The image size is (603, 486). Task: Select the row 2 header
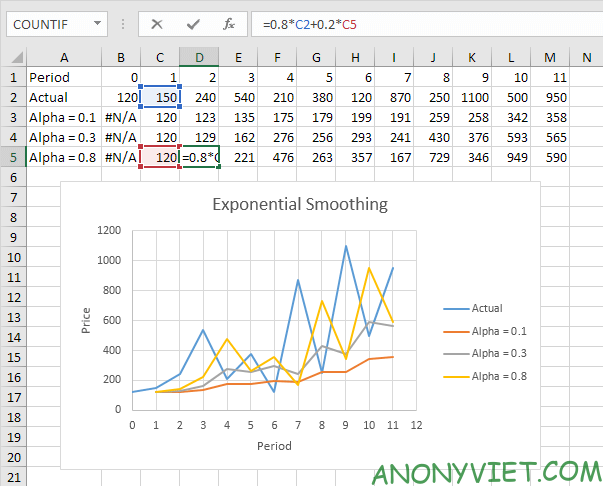click(x=12, y=97)
